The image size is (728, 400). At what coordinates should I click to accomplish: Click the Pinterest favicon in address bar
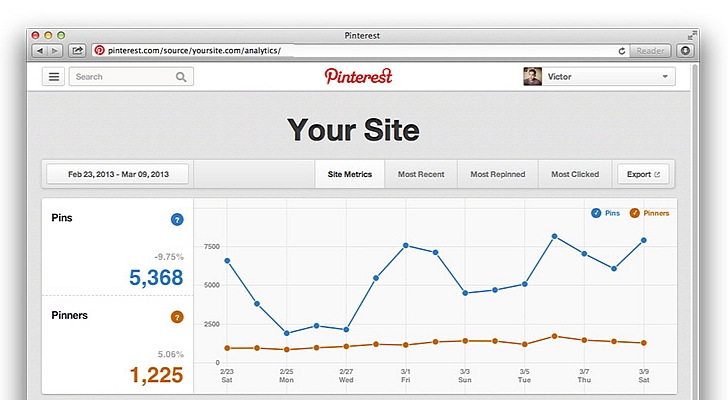tap(99, 51)
